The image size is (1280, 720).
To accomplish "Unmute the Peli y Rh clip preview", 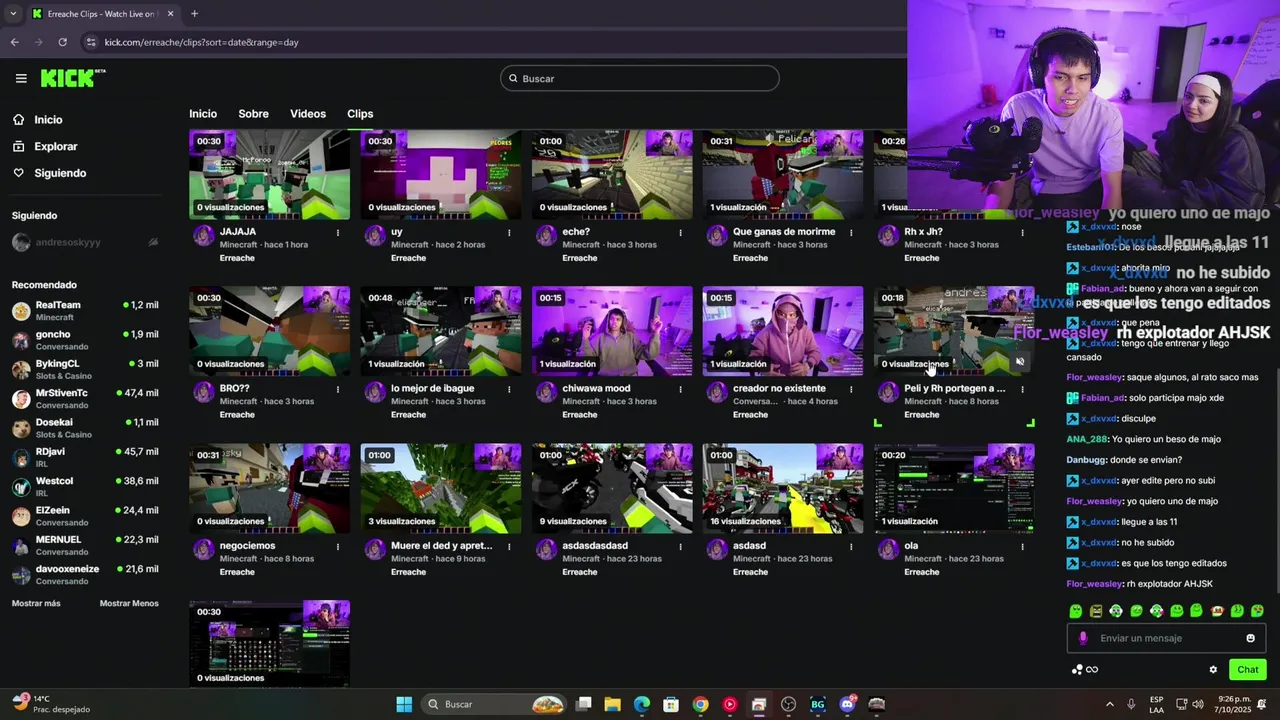I will point(1020,362).
